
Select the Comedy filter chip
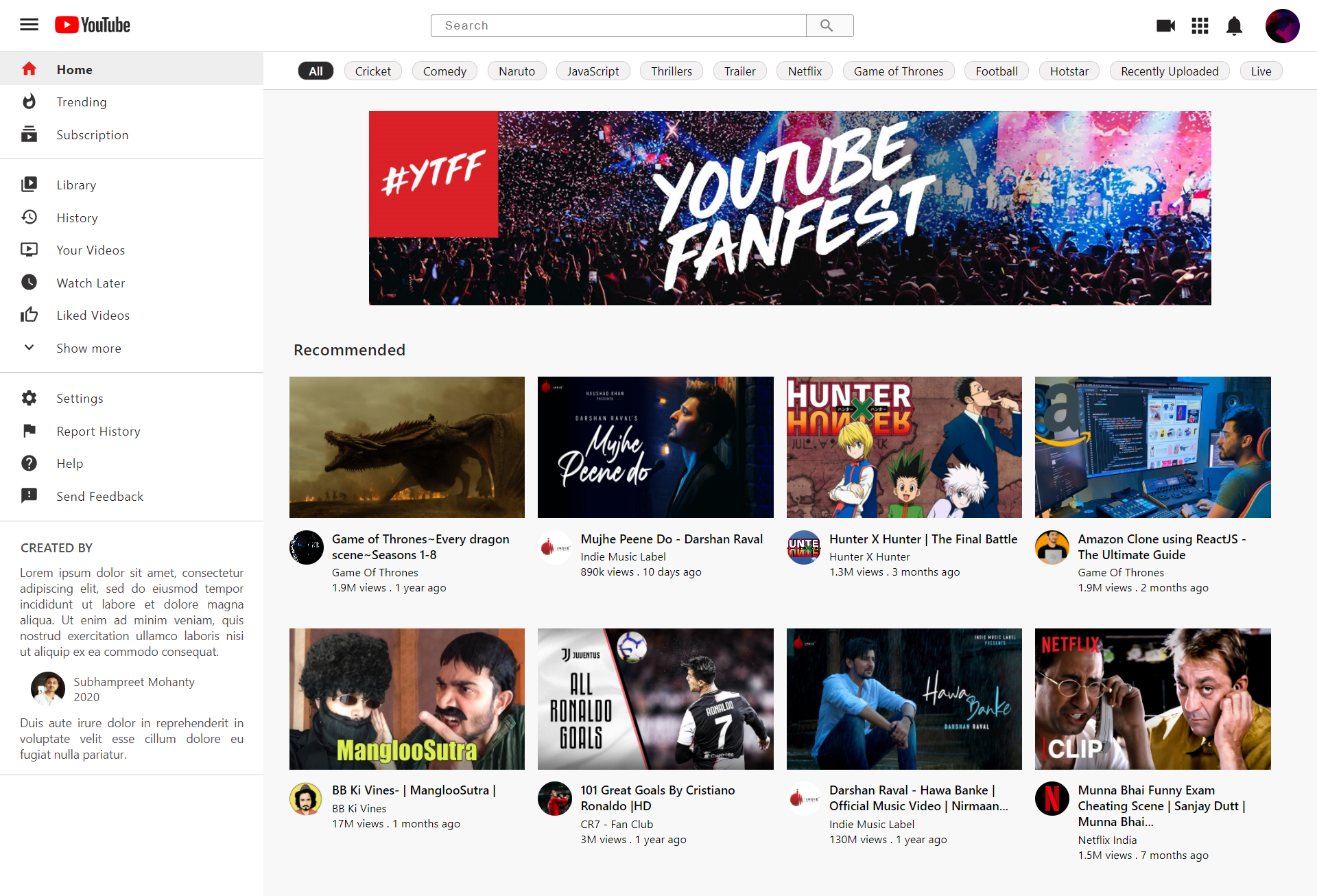point(444,71)
